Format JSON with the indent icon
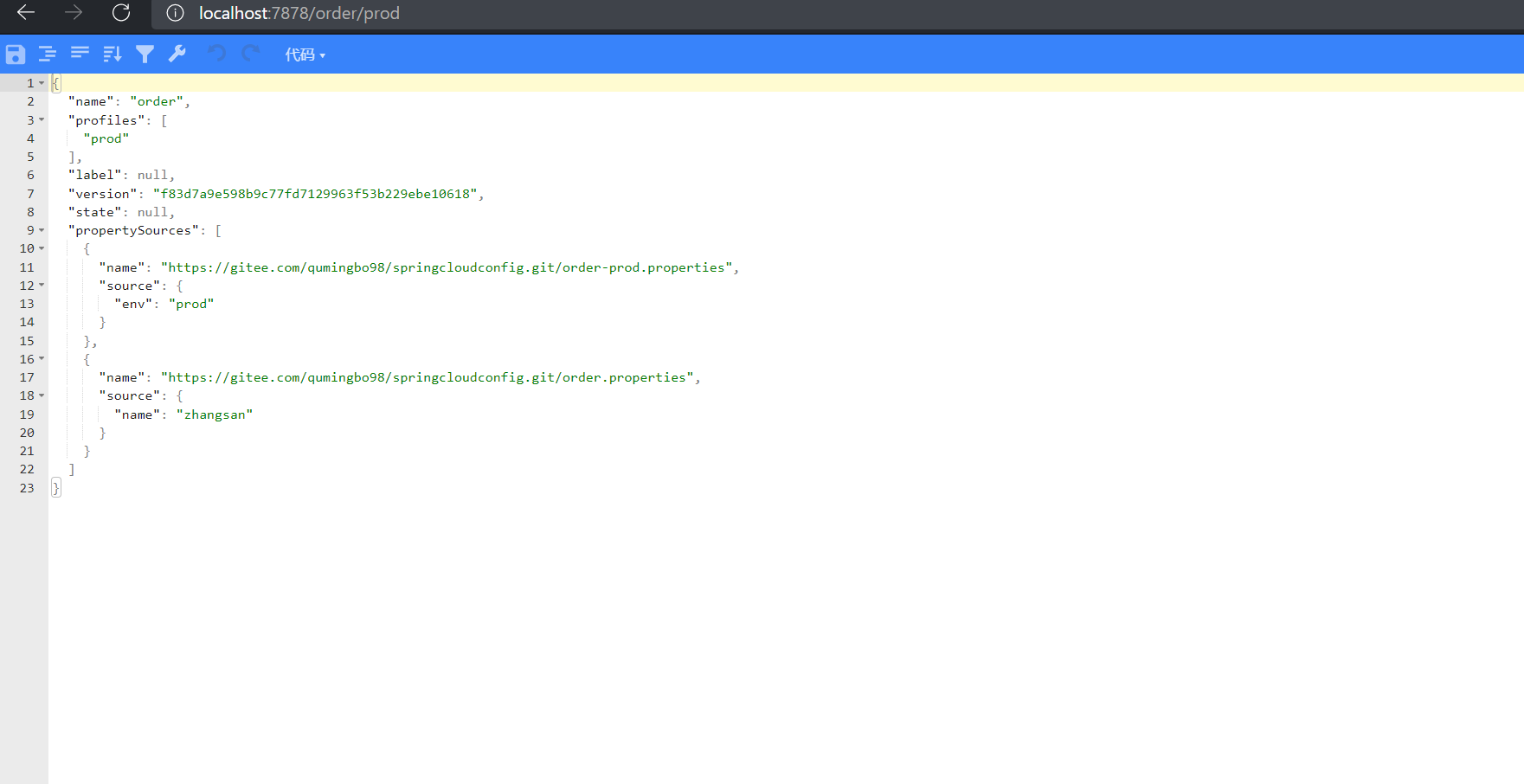This screenshot has height=784, width=1524. 48,55
